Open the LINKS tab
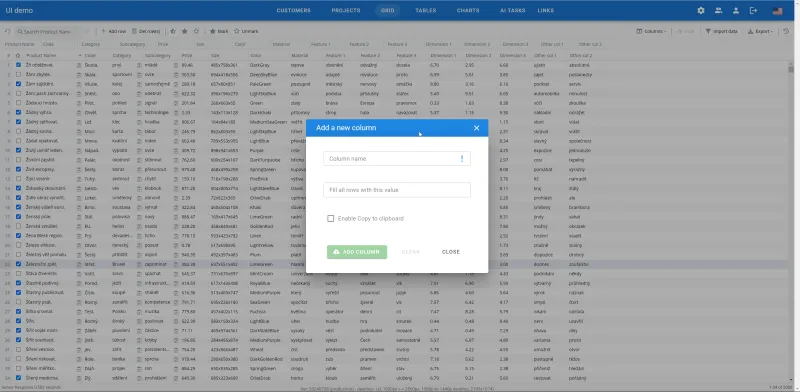This screenshot has width=800, height=392. pyautogui.click(x=545, y=10)
